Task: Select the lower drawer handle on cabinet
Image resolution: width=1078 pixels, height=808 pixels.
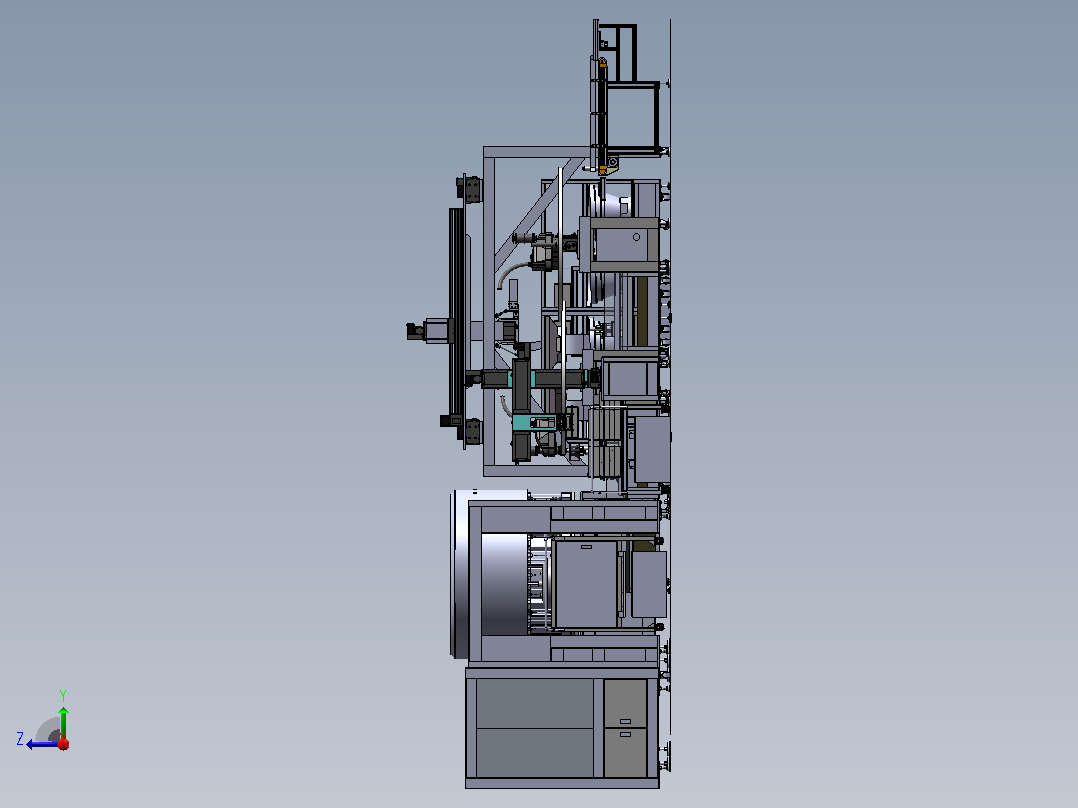Action: 625,734
